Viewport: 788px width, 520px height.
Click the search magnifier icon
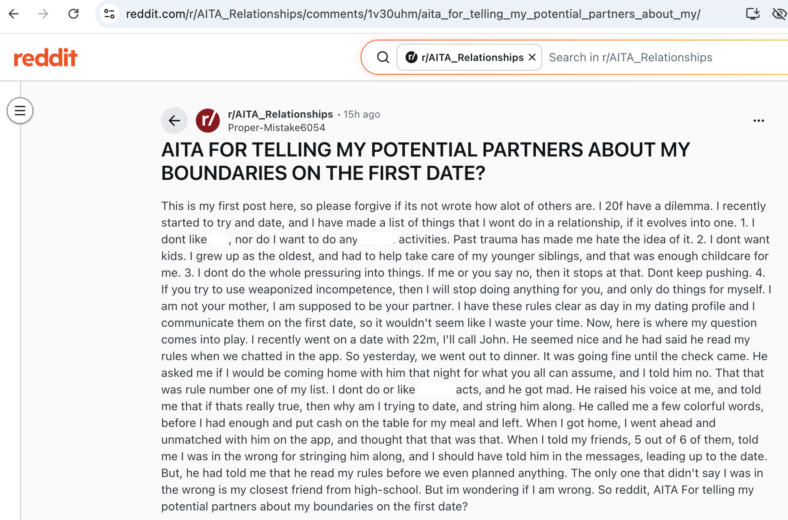point(383,57)
